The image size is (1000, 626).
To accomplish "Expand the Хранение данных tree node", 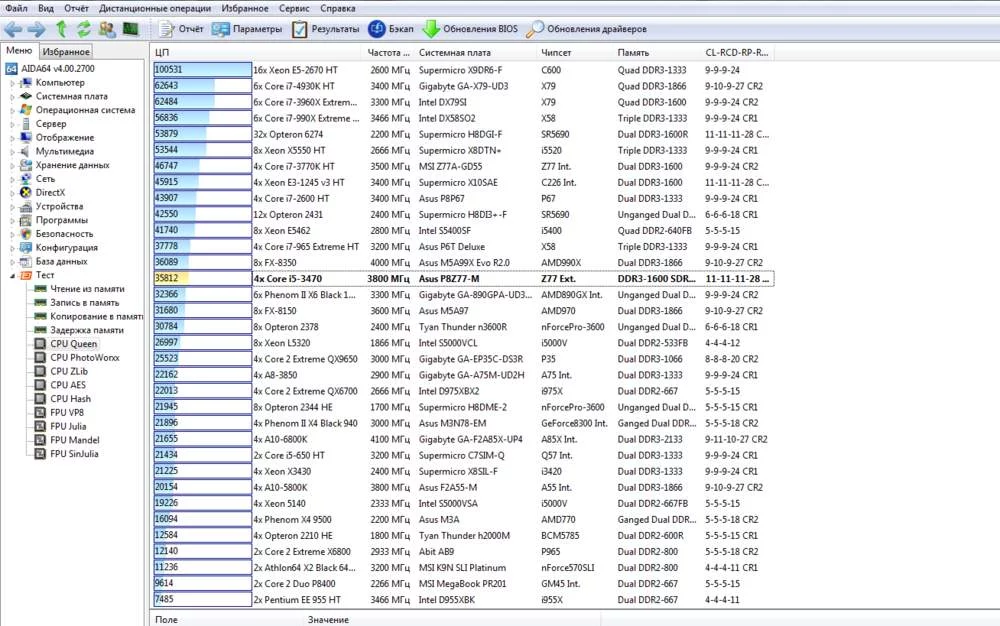I will [x=13, y=165].
